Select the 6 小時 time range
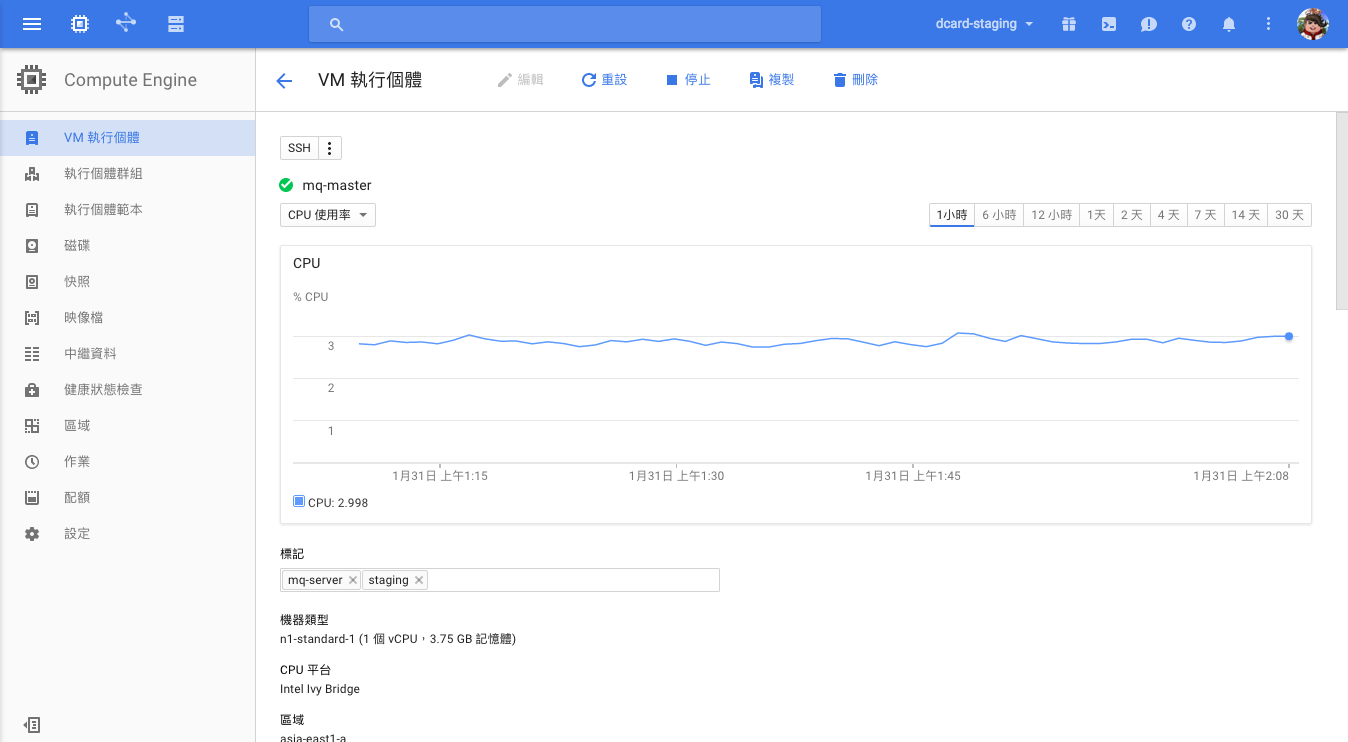 tap(999, 215)
